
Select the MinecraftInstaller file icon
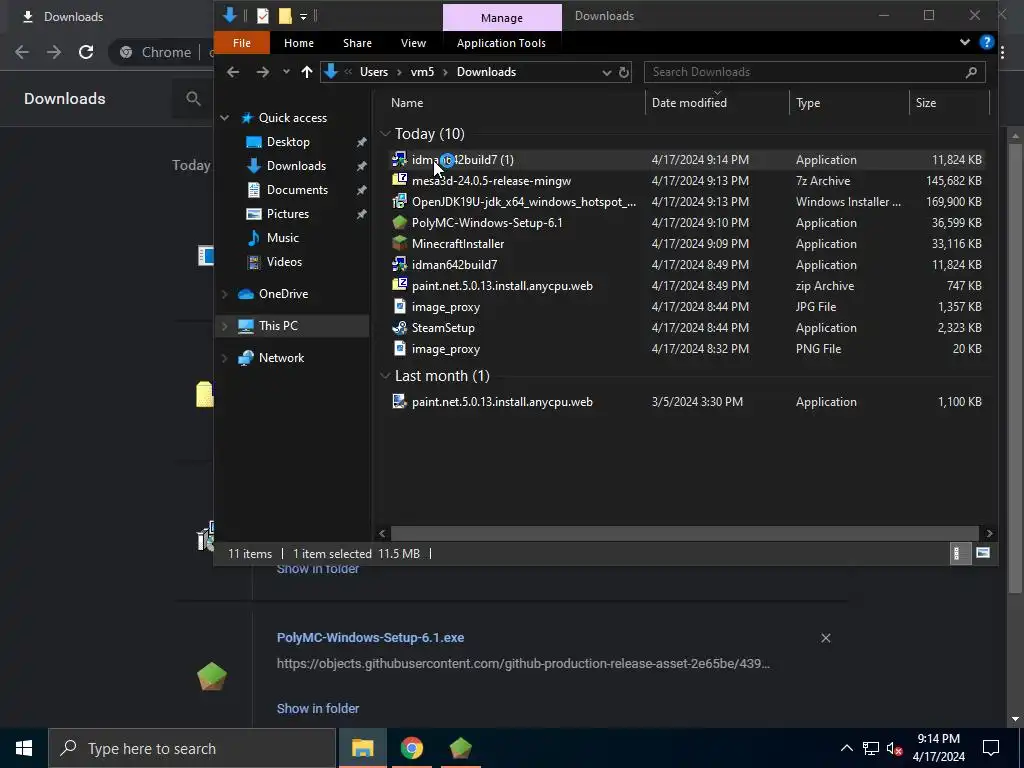400,244
